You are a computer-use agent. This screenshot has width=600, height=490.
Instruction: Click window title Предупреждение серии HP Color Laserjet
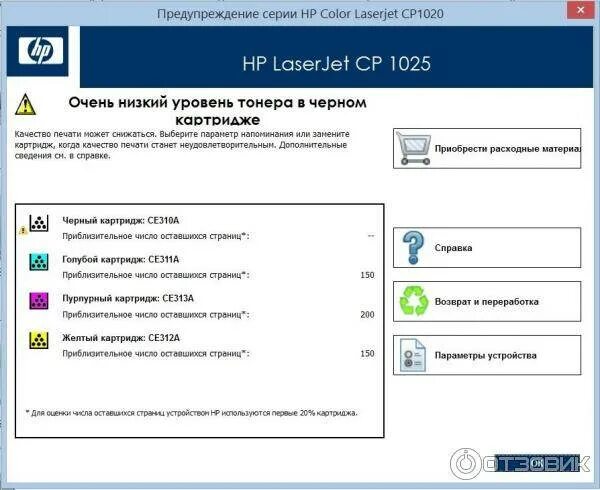pos(300,14)
